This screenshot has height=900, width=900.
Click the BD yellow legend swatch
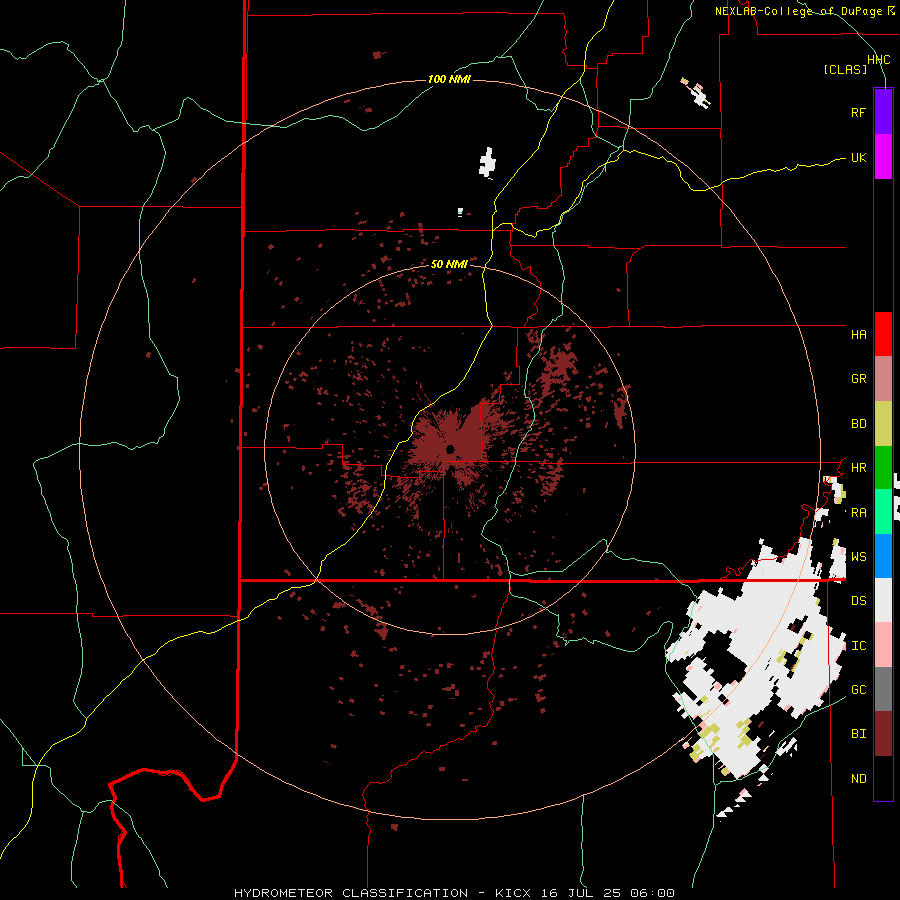click(x=883, y=423)
